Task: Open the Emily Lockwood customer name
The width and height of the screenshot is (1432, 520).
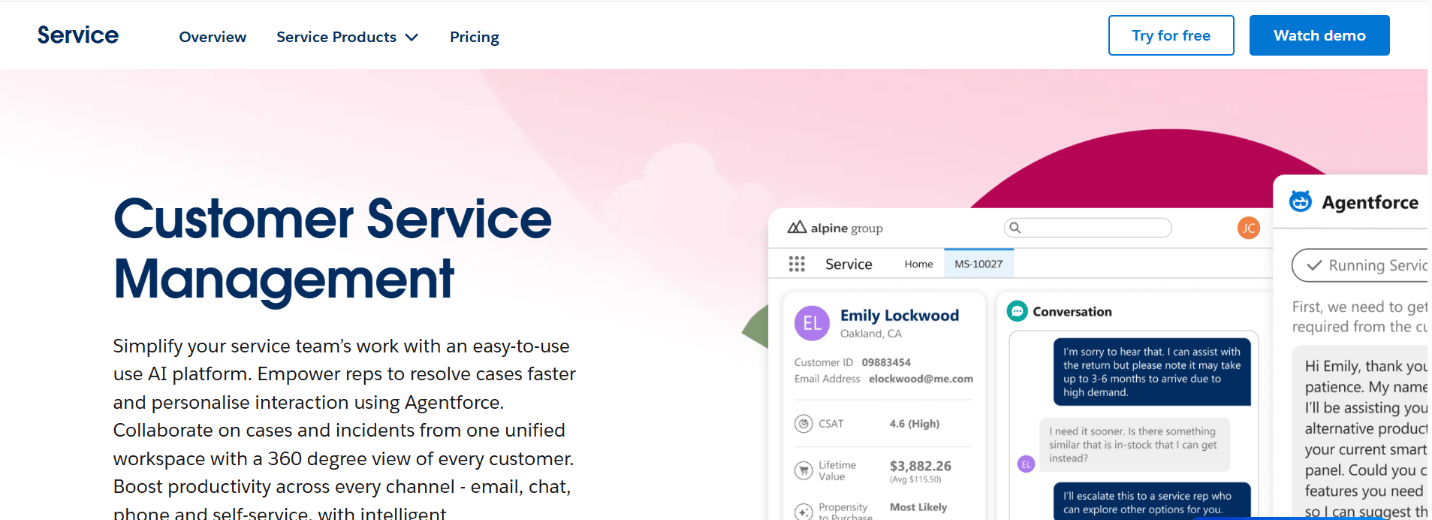Action: point(899,315)
